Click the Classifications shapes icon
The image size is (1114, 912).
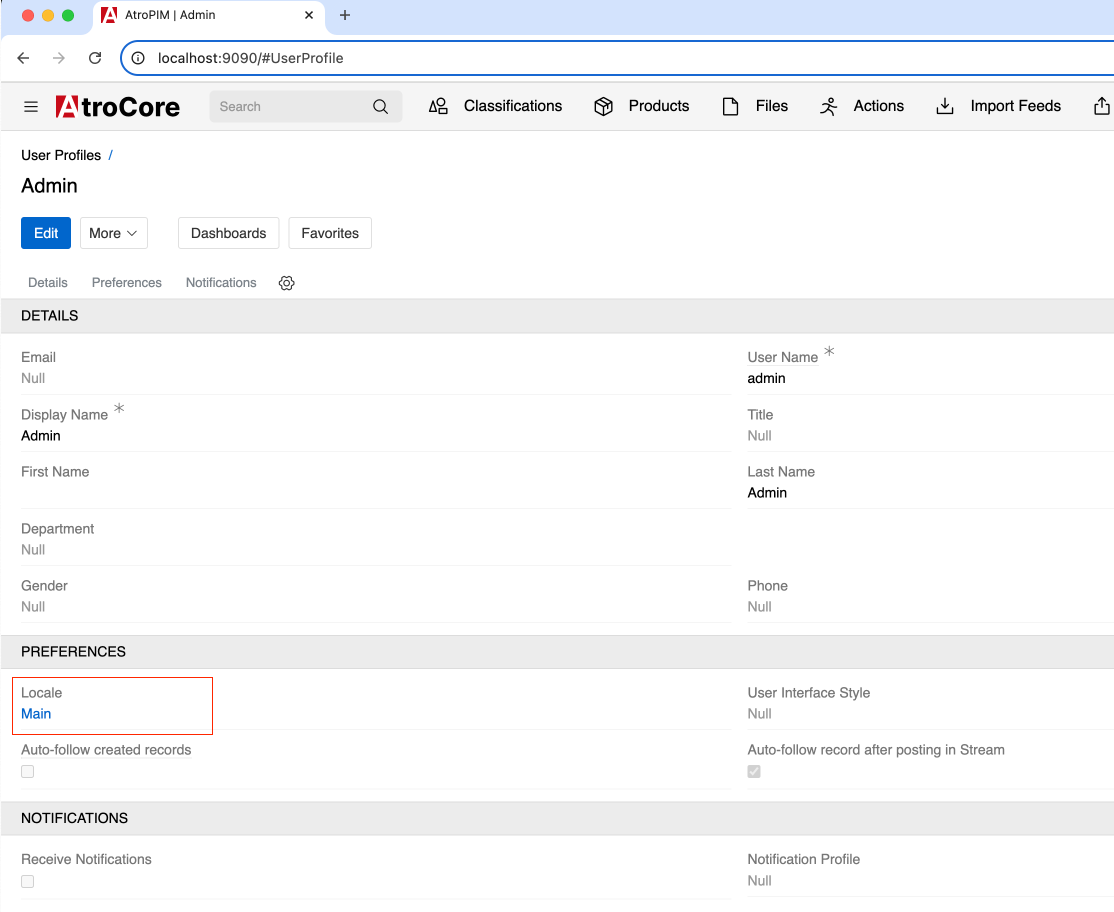(438, 106)
